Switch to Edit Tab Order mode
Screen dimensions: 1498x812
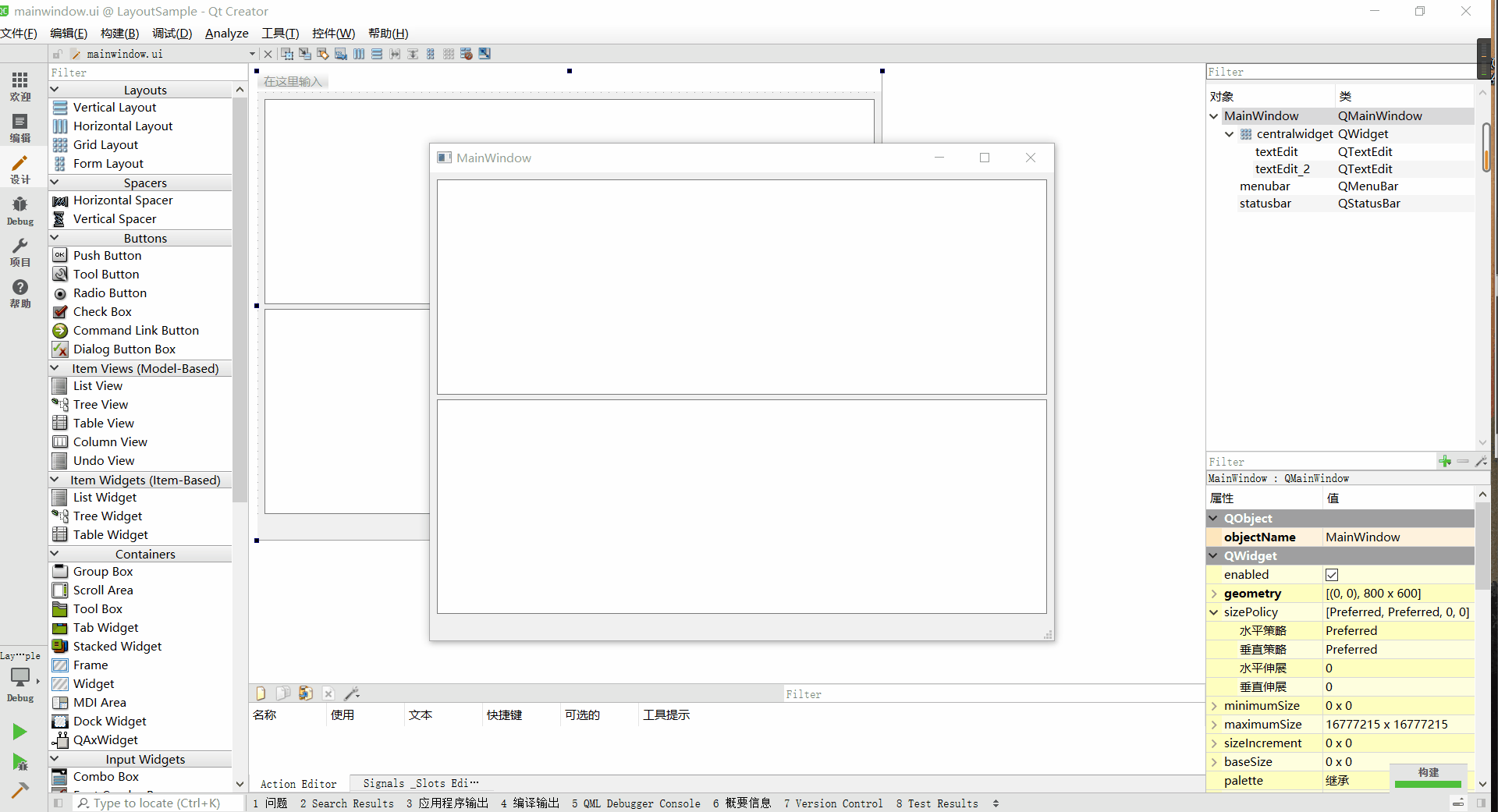[x=341, y=54]
